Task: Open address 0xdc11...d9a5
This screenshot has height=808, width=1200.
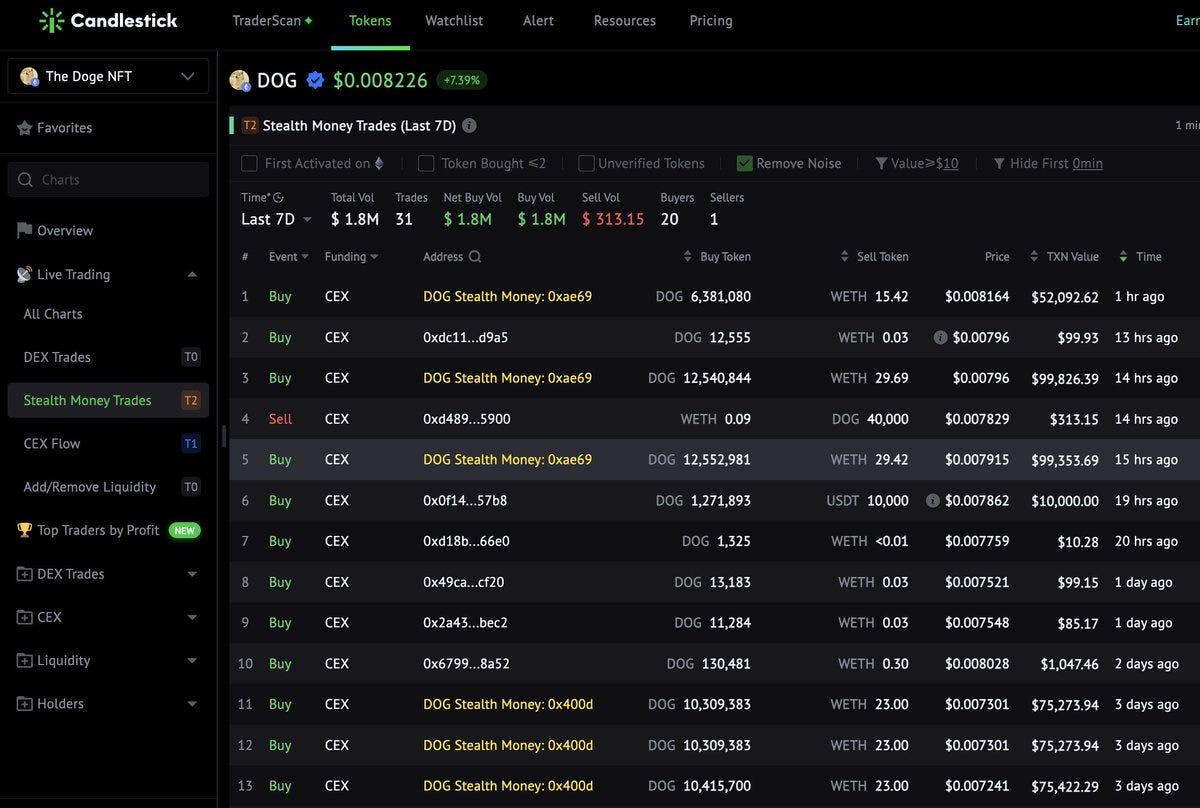Action: point(465,338)
